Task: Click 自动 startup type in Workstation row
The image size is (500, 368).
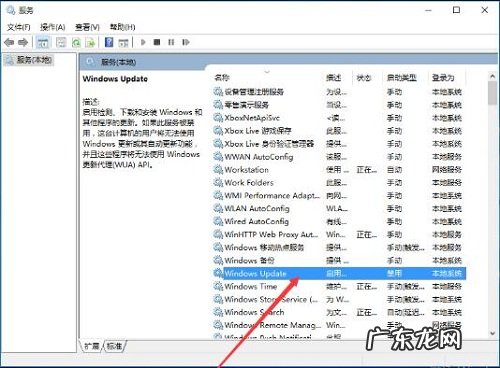Action: [x=394, y=170]
